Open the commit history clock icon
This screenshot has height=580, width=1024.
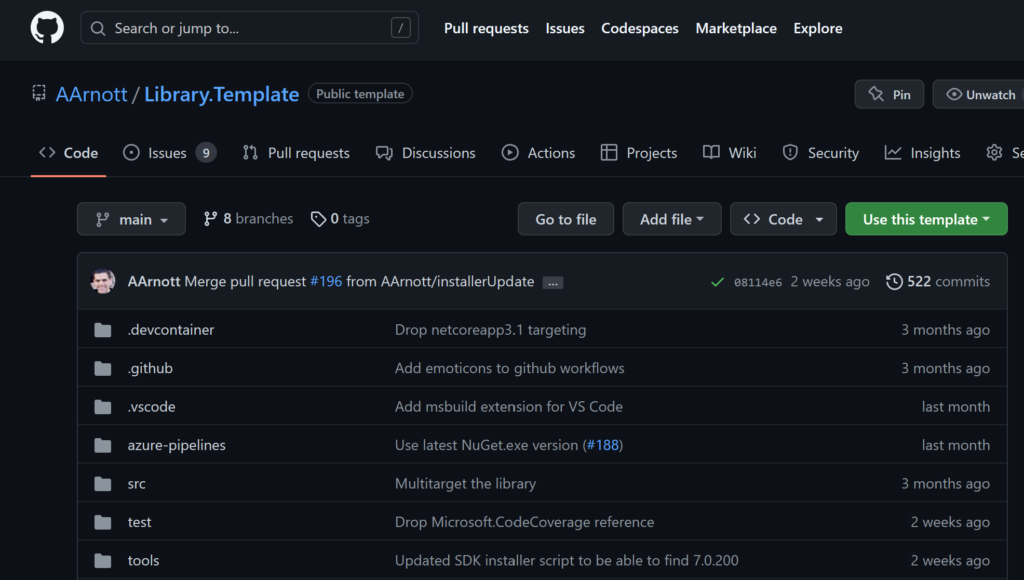point(895,281)
